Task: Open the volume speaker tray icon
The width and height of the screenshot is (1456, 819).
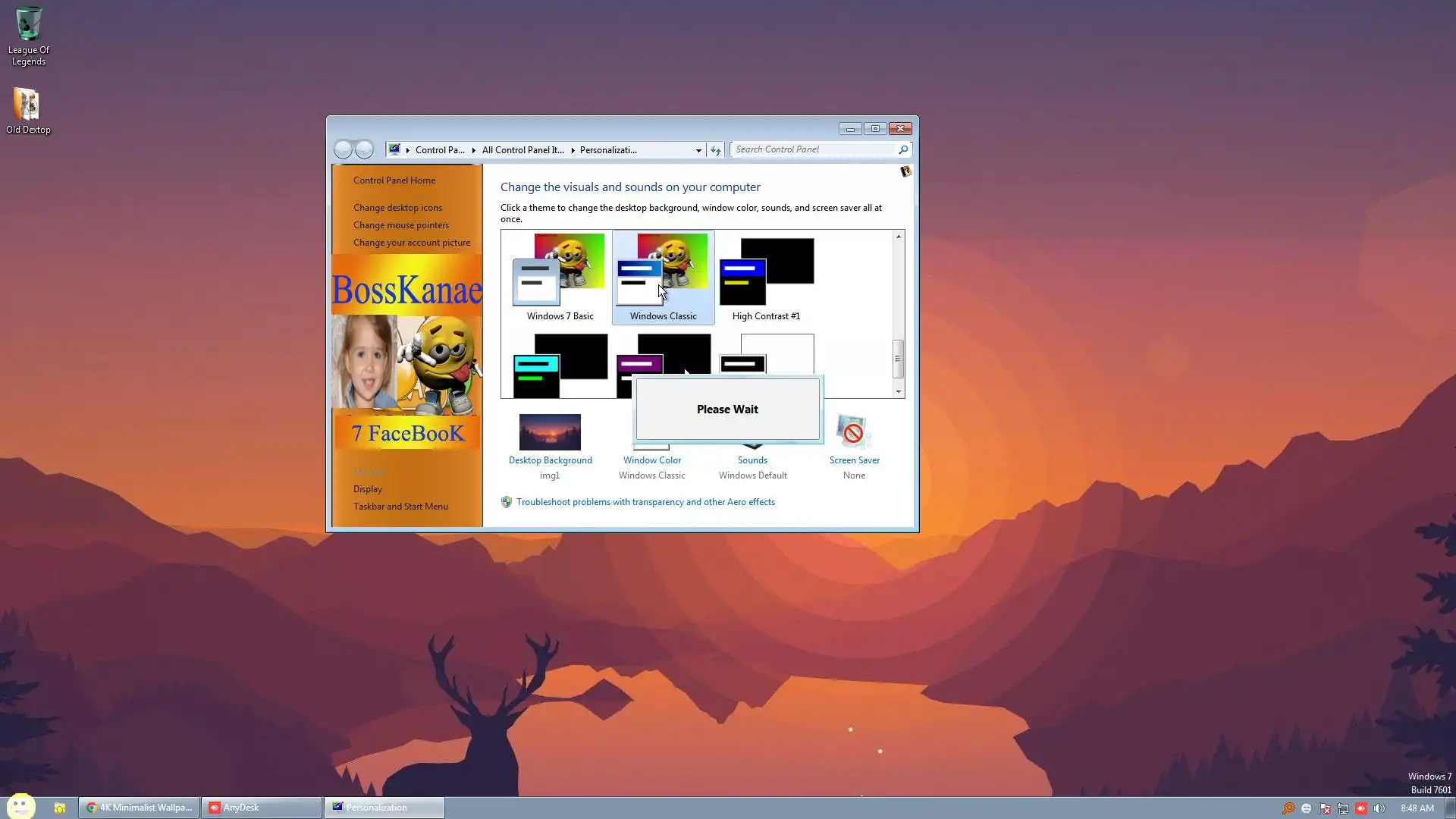Action: pyautogui.click(x=1379, y=808)
